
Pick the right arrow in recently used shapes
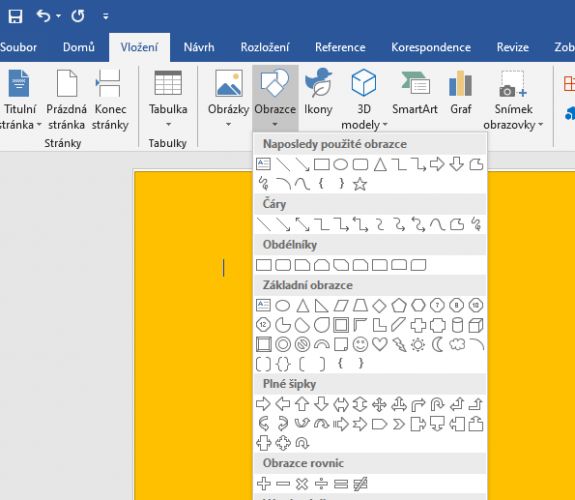pos(437,164)
